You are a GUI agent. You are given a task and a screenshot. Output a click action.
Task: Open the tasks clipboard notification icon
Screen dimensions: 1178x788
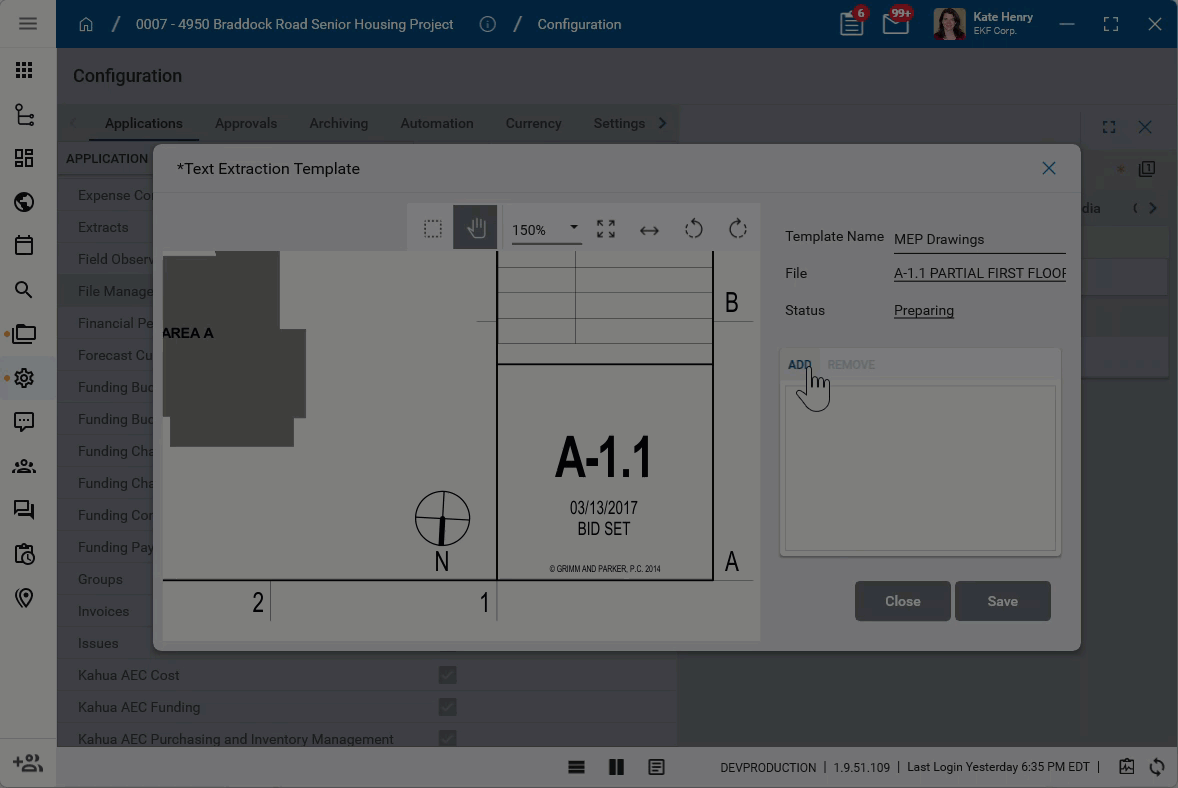[852, 24]
